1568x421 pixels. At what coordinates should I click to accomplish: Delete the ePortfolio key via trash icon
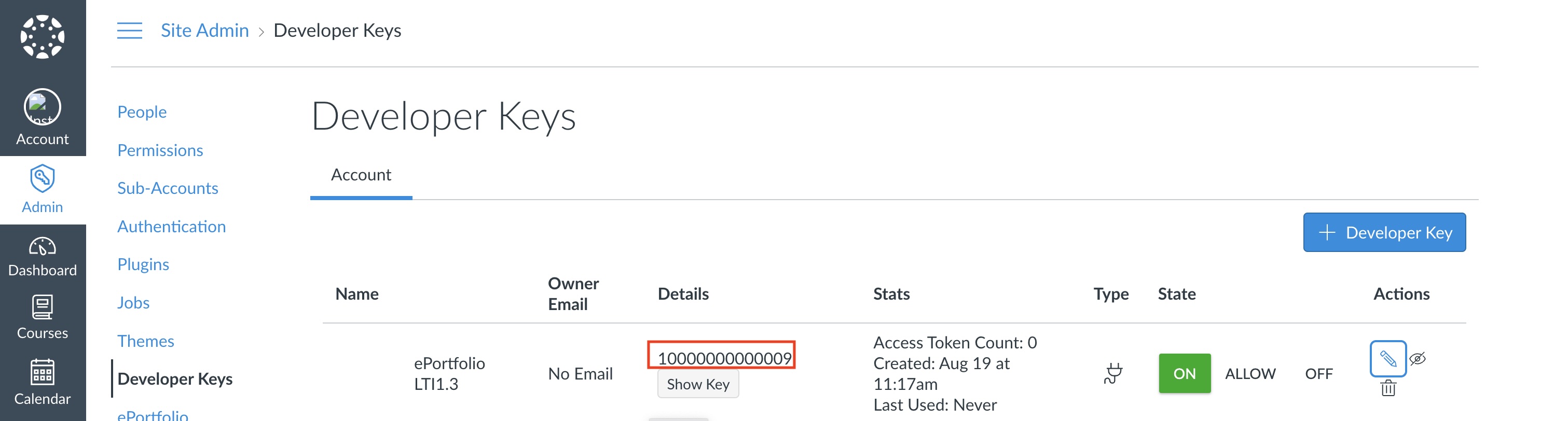[x=1388, y=388]
